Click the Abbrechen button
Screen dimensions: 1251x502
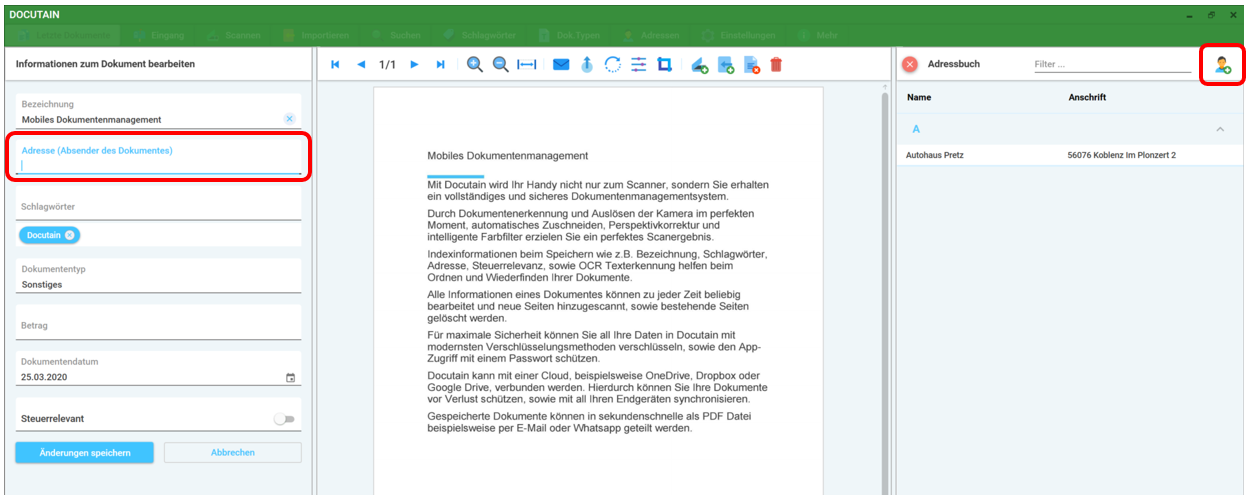[233, 453]
